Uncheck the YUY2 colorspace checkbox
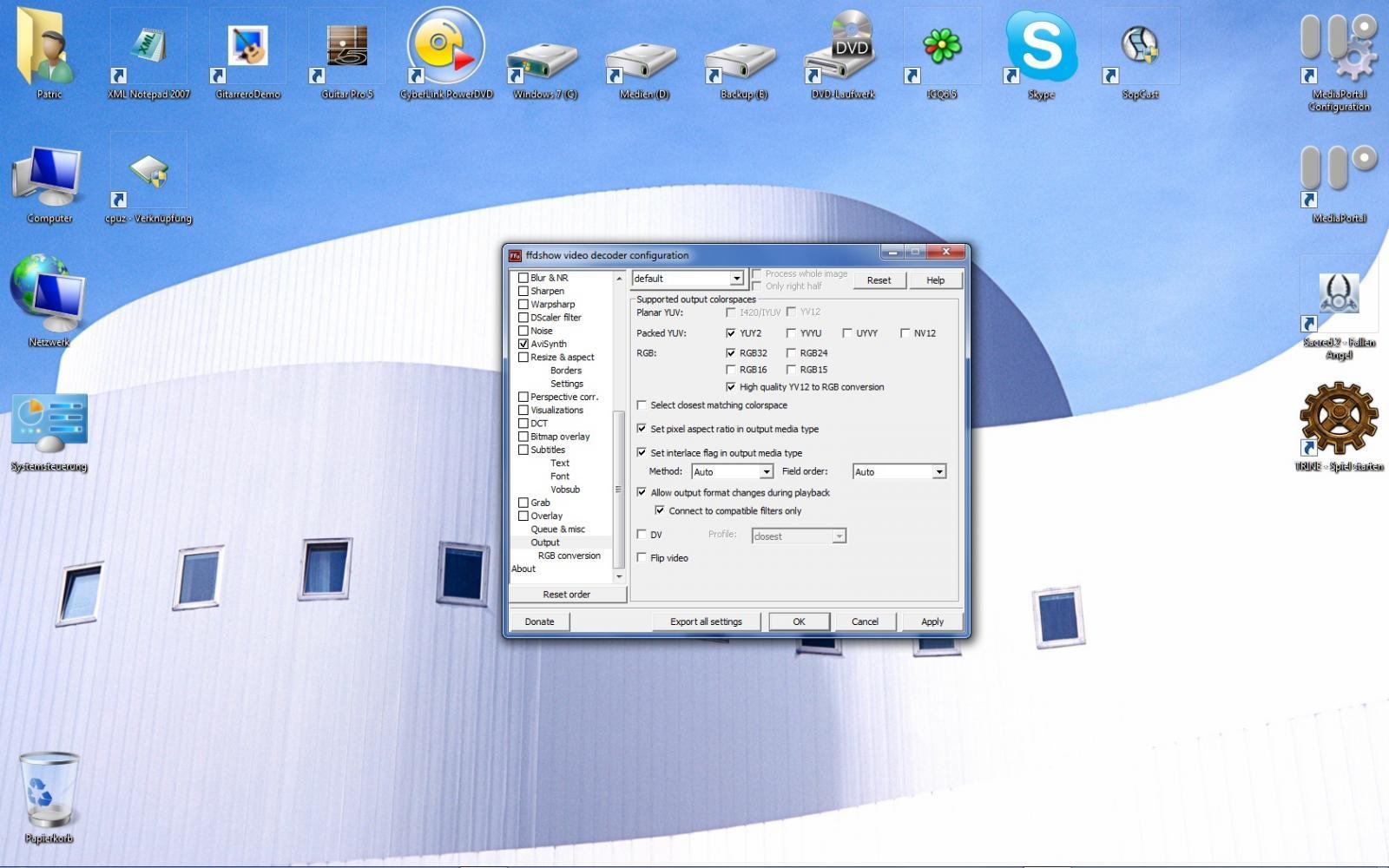The height and width of the screenshot is (868, 1389). point(730,333)
